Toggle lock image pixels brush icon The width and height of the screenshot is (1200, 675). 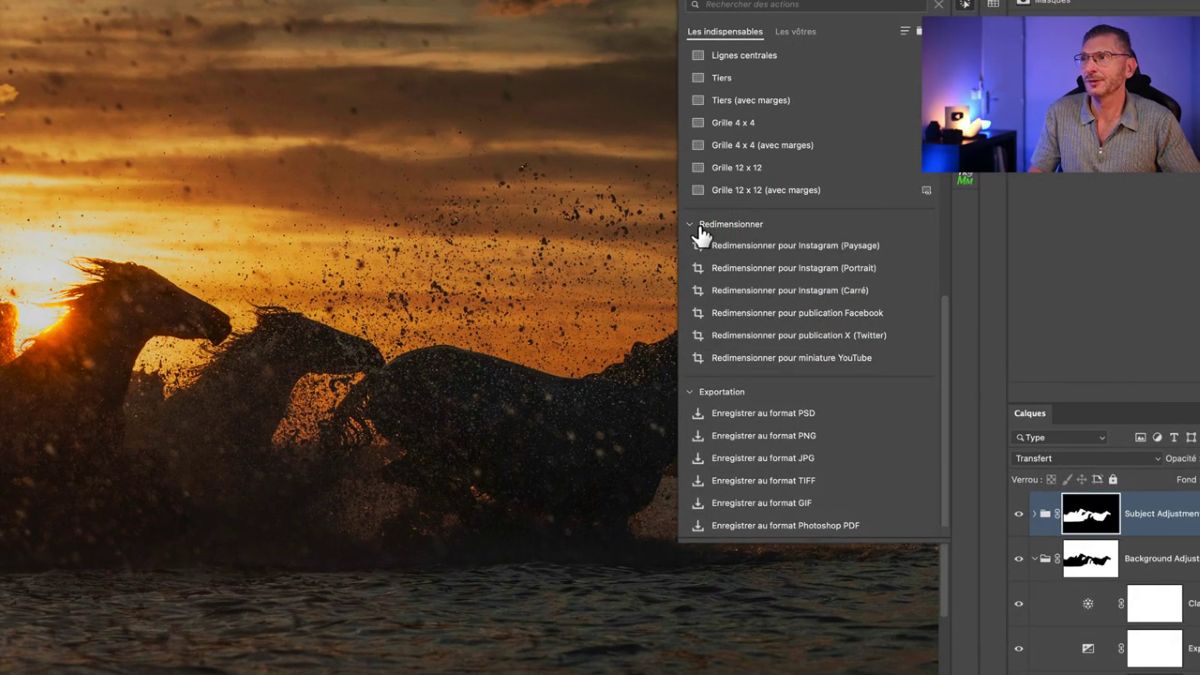click(x=1067, y=480)
